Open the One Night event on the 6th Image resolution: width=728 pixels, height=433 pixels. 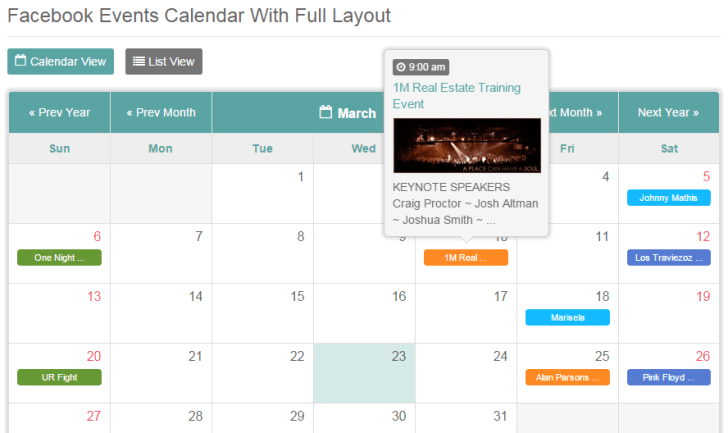(59, 258)
